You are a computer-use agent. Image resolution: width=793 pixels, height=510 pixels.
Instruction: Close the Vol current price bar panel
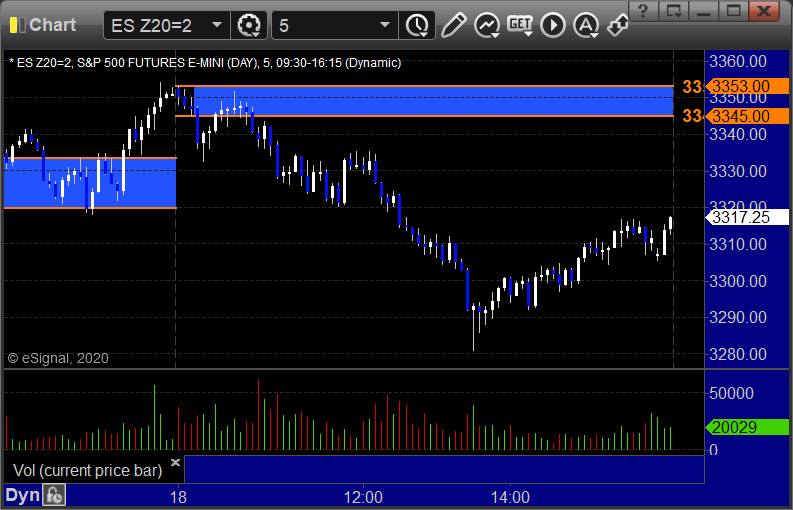175,462
